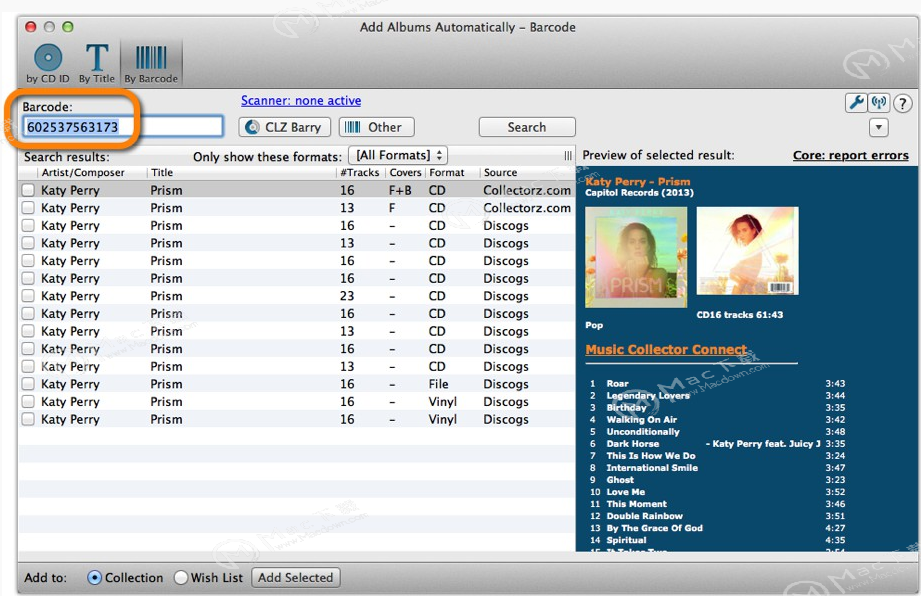The height and width of the screenshot is (596, 921).
Task: Click track 'This Is How We Do'
Action: (x=651, y=456)
